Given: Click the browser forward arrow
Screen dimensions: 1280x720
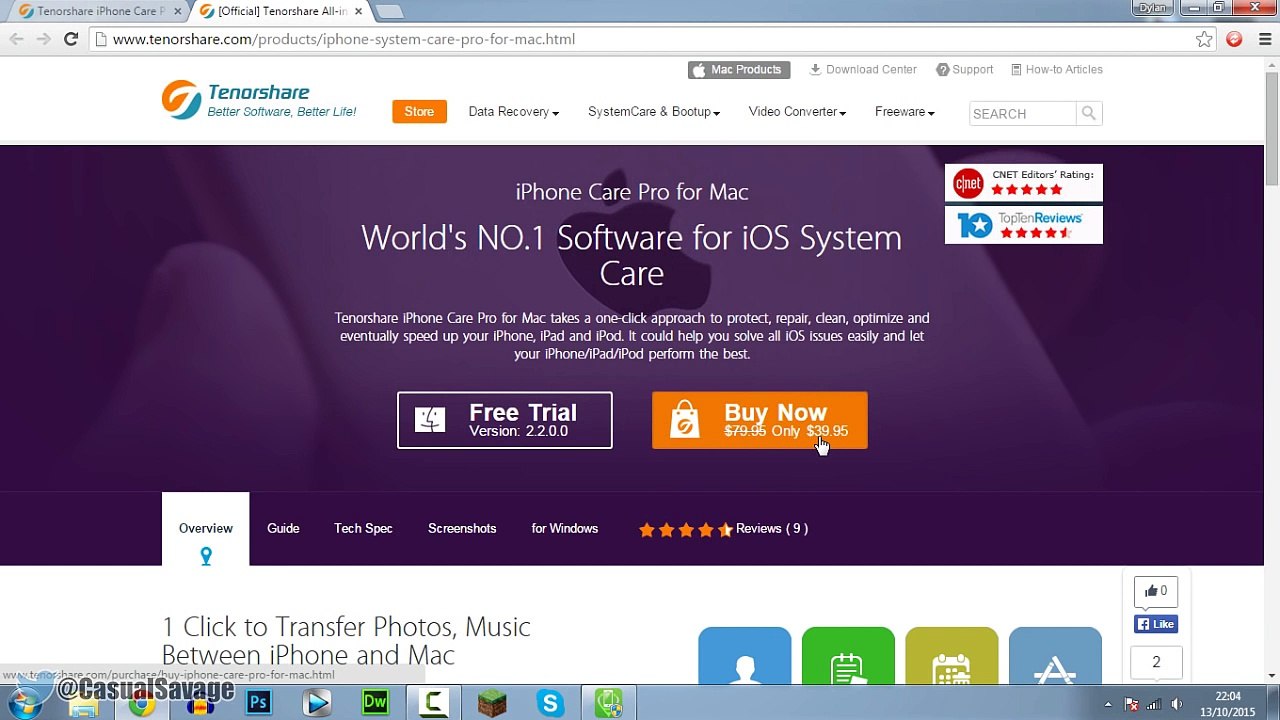Looking at the screenshot, I should coord(43,39).
